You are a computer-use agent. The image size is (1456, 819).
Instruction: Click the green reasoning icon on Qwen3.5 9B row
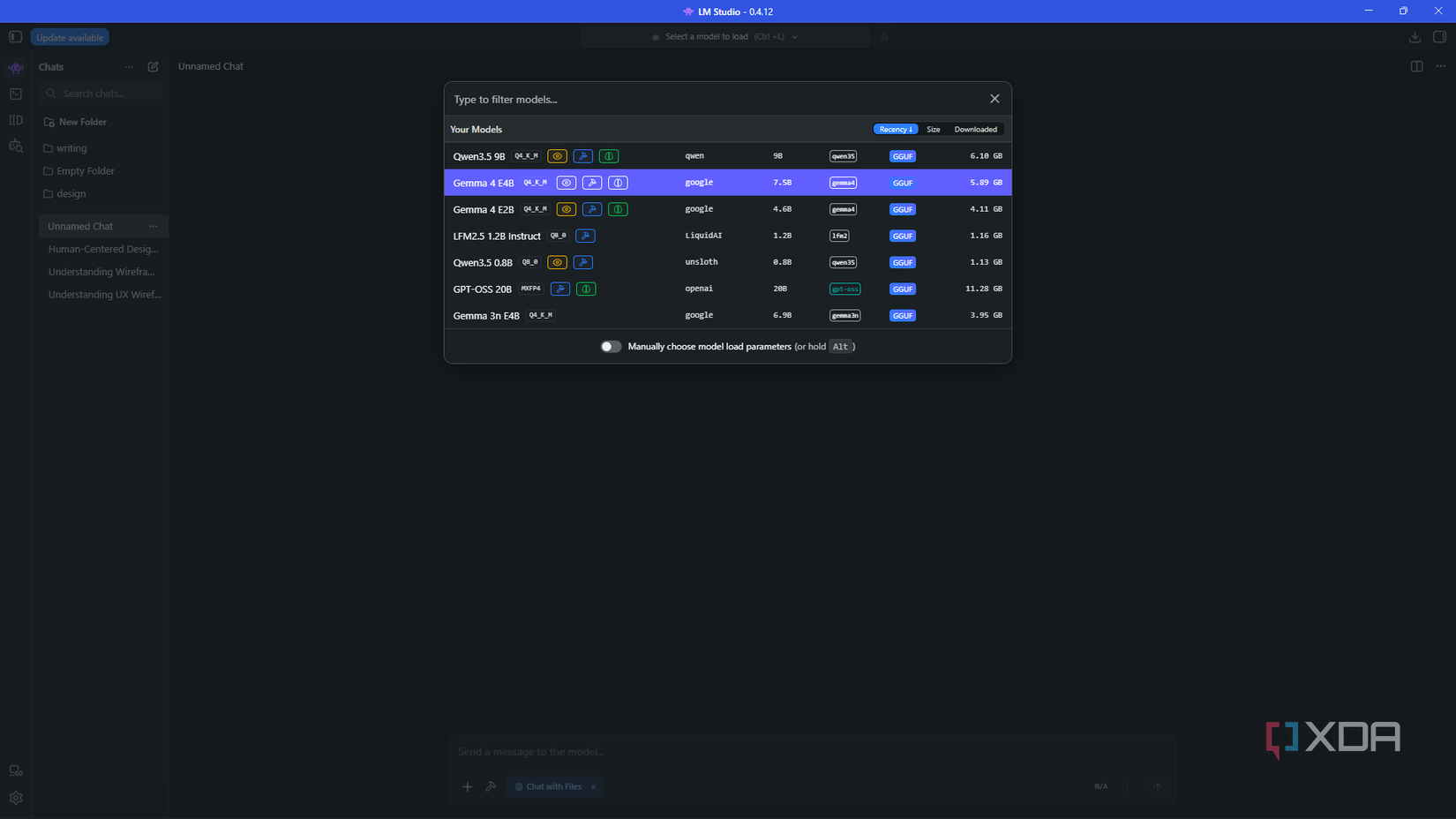coord(609,156)
